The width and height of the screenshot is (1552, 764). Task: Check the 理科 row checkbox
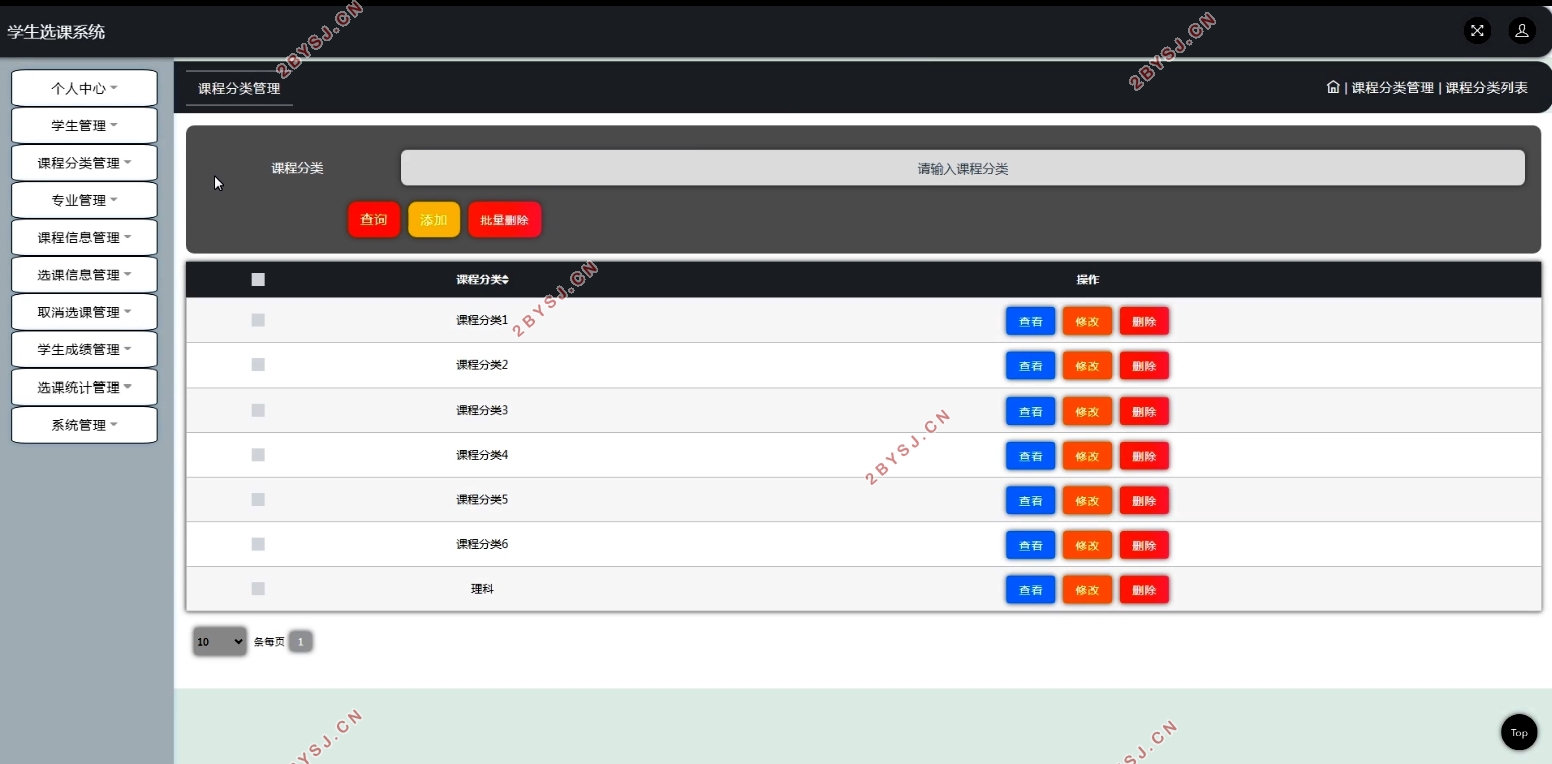258,589
